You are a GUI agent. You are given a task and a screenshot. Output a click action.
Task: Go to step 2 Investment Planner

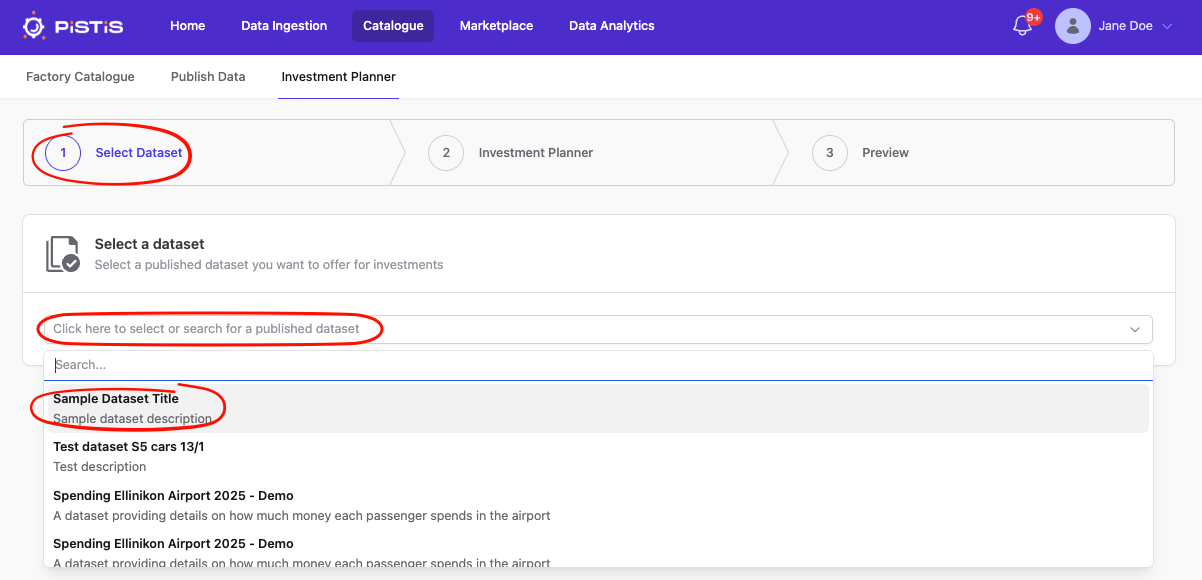coord(511,153)
